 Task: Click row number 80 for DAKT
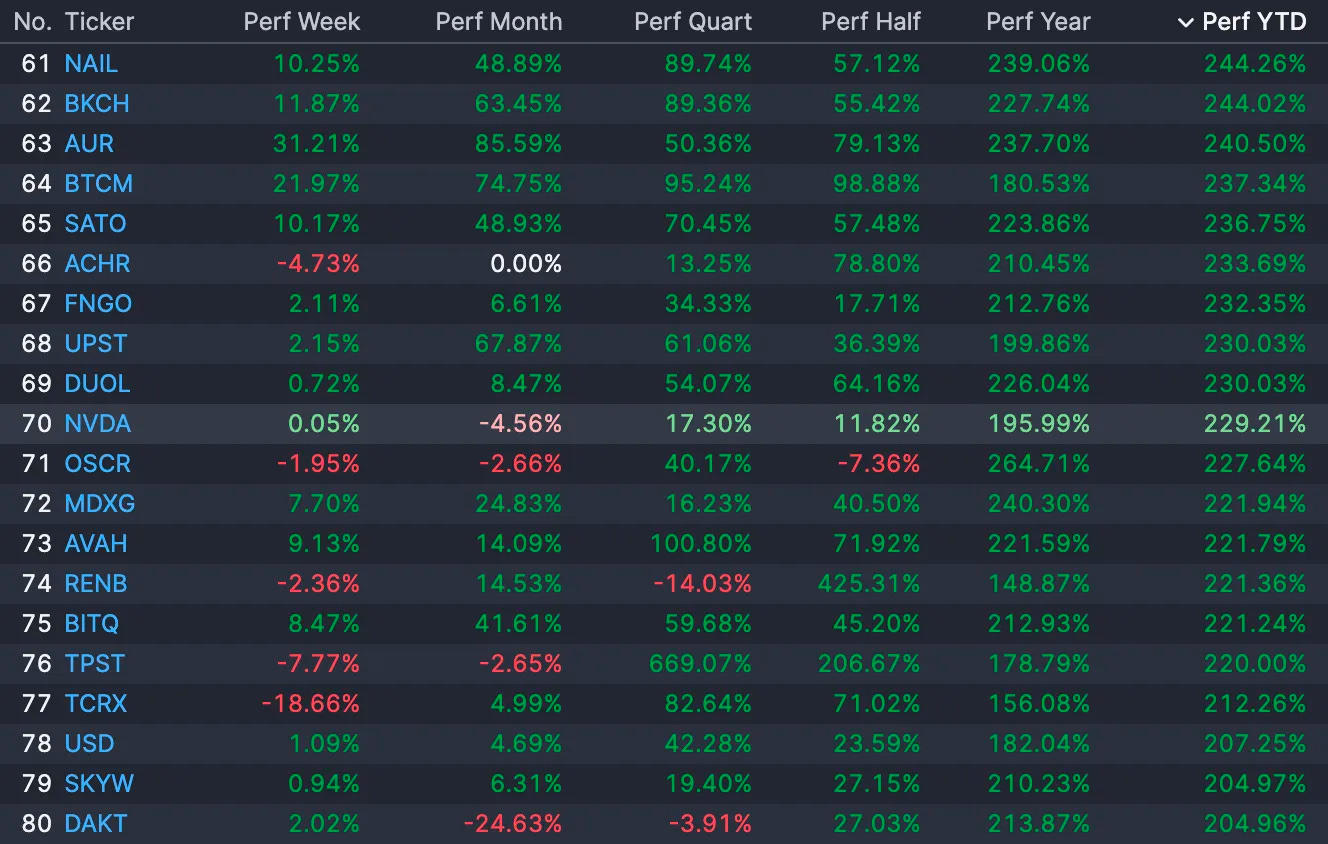coord(36,824)
